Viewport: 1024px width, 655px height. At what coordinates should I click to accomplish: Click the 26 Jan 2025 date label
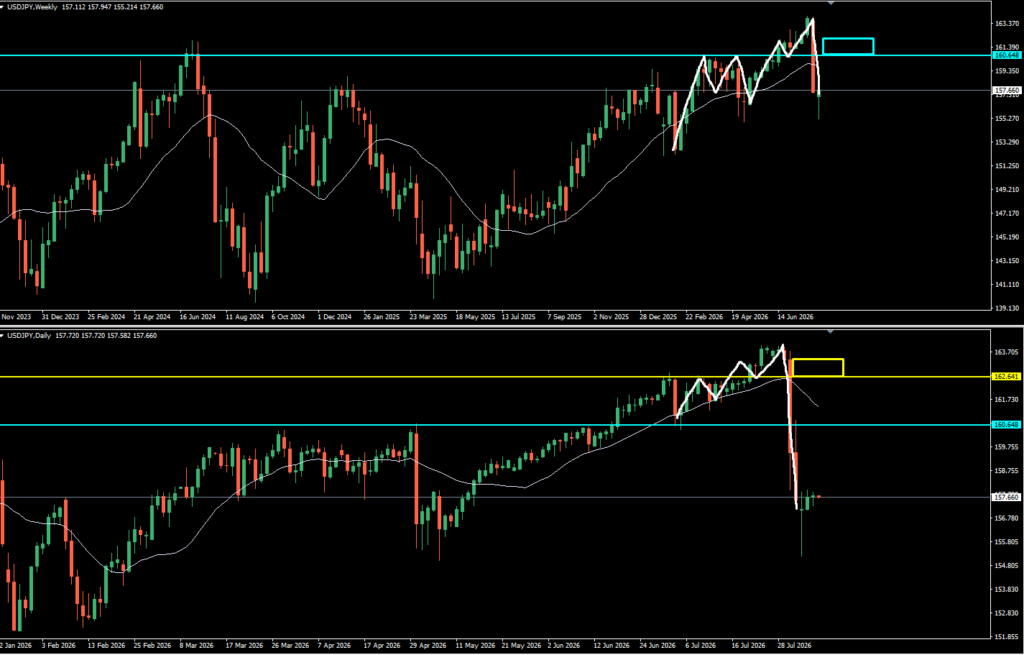[x=381, y=317]
